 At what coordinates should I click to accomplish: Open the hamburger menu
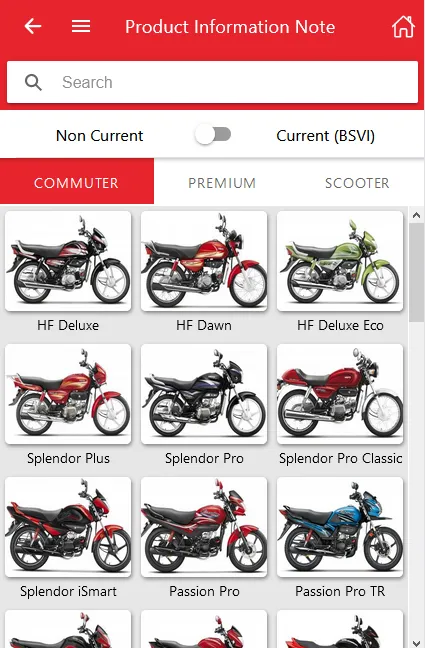[x=81, y=26]
